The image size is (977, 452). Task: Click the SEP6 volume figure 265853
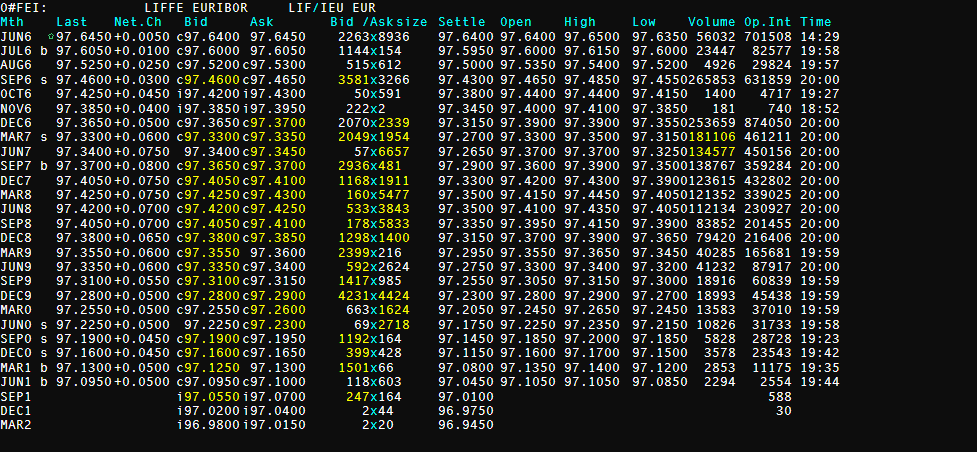(x=712, y=80)
